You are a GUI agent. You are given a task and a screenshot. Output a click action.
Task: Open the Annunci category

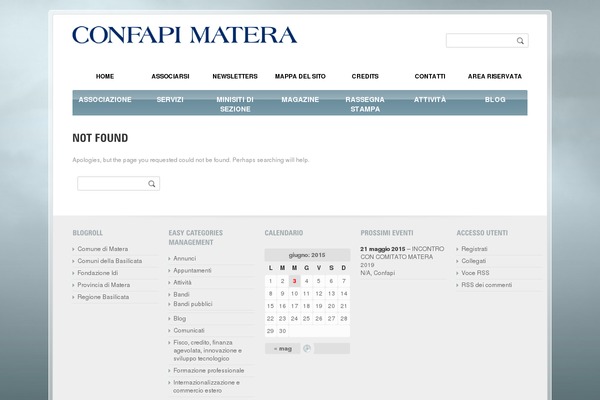pos(184,258)
